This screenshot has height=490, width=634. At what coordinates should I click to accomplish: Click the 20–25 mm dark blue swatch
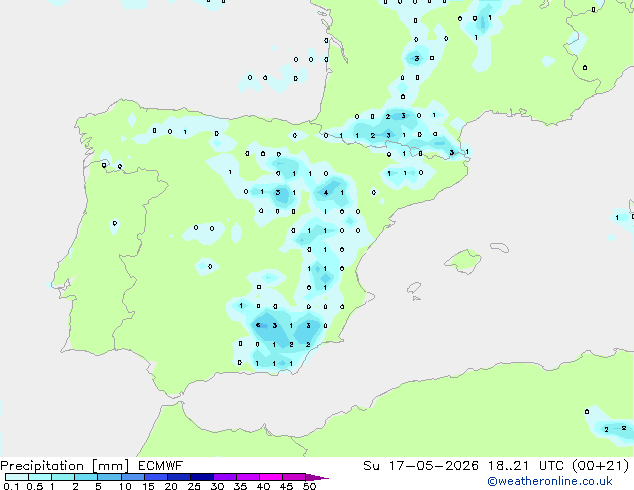tap(178, 477)
